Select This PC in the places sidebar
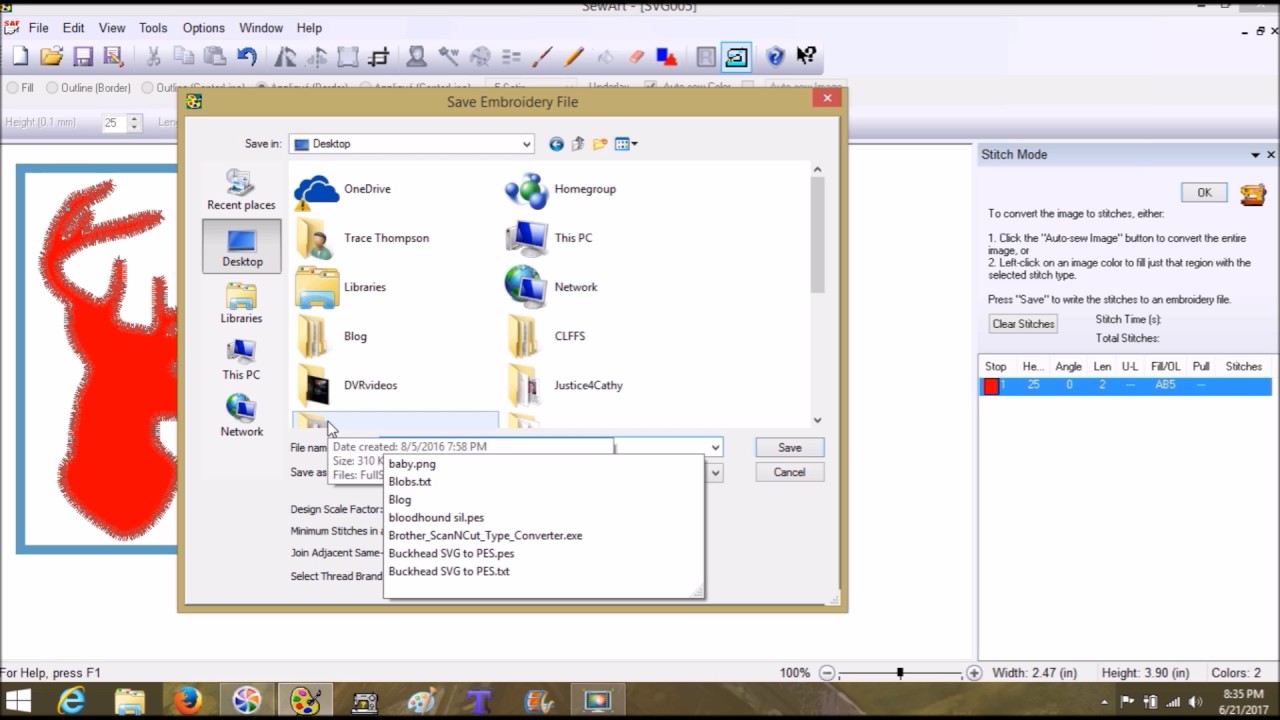1280x720 pixels. pyautogui.click(x=241, y=360)
